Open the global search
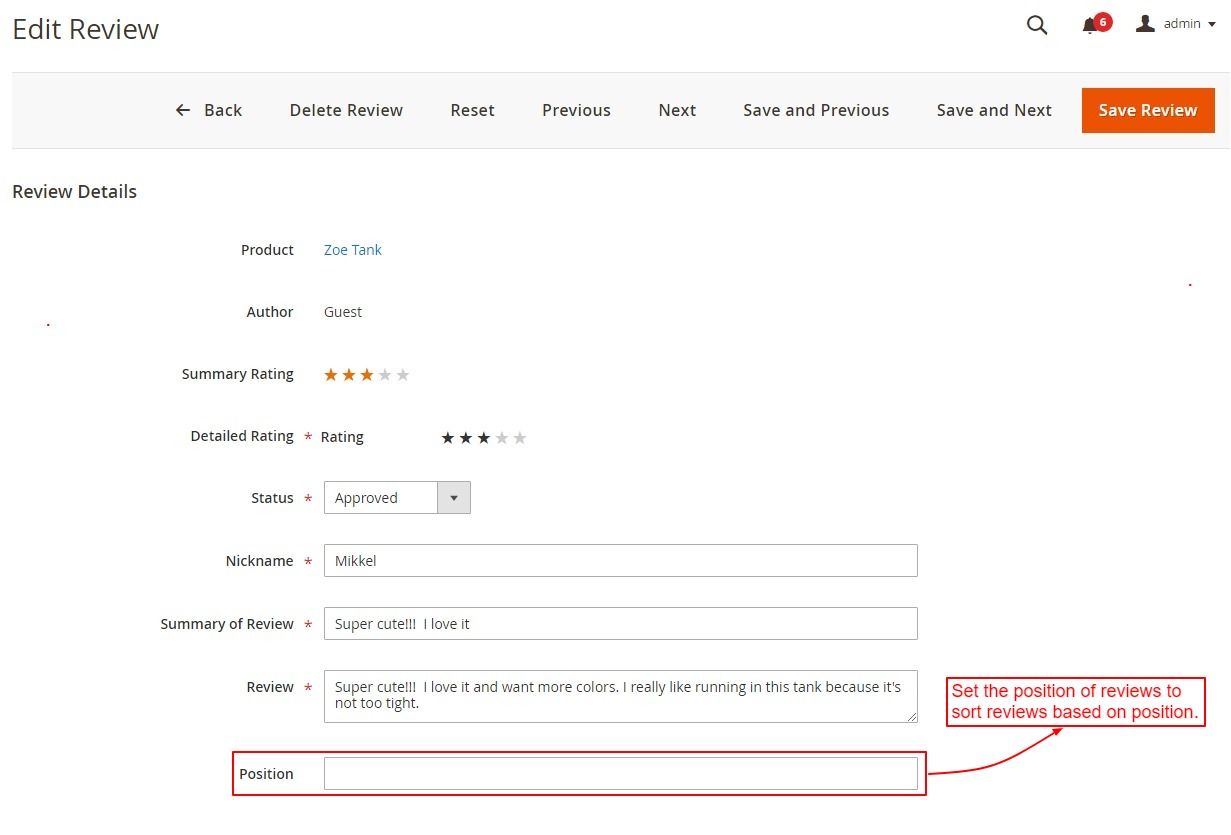 click(1036, 25)
